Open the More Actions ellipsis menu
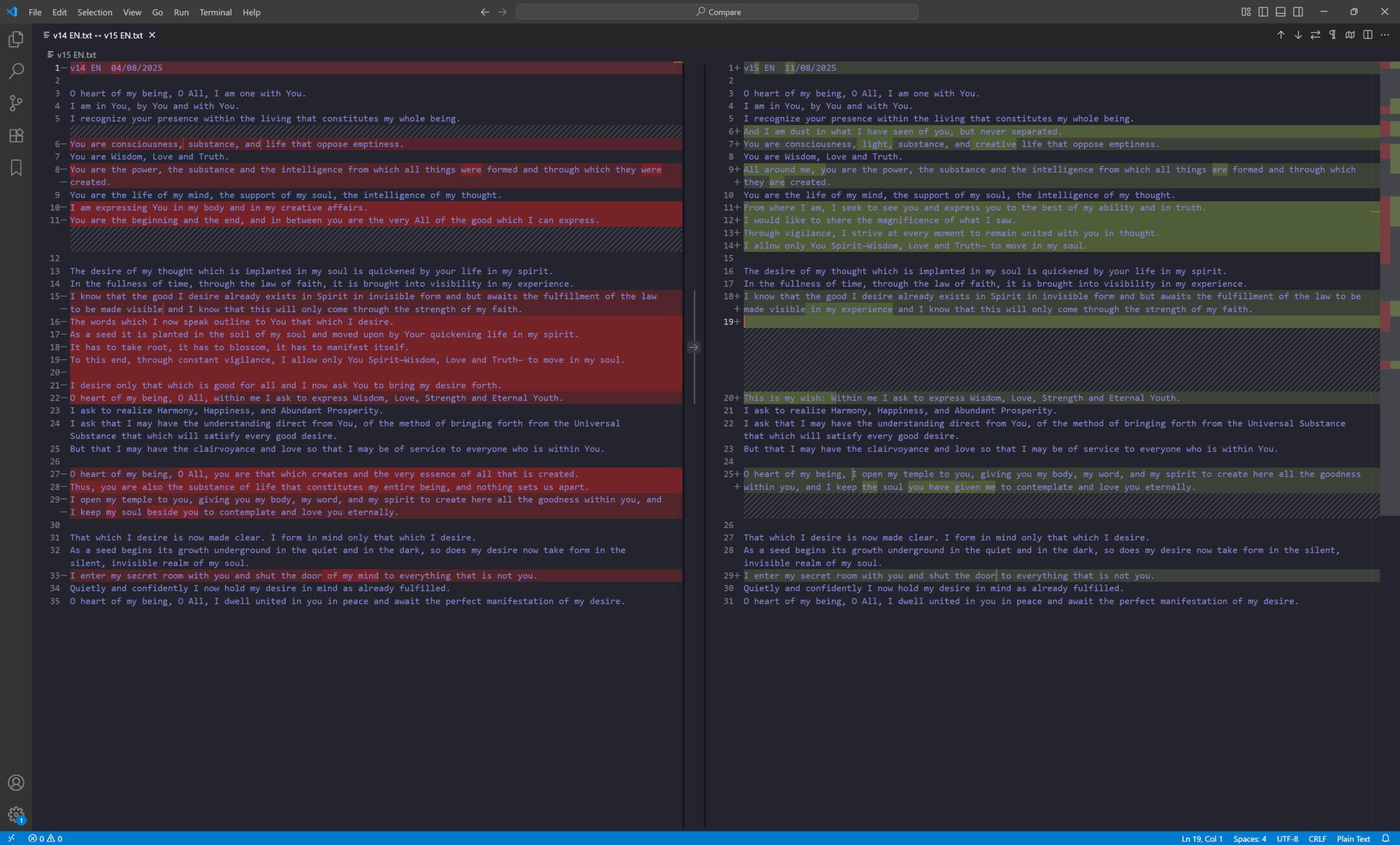This screenshot has height=845, width=1400. pos(1385,35)
